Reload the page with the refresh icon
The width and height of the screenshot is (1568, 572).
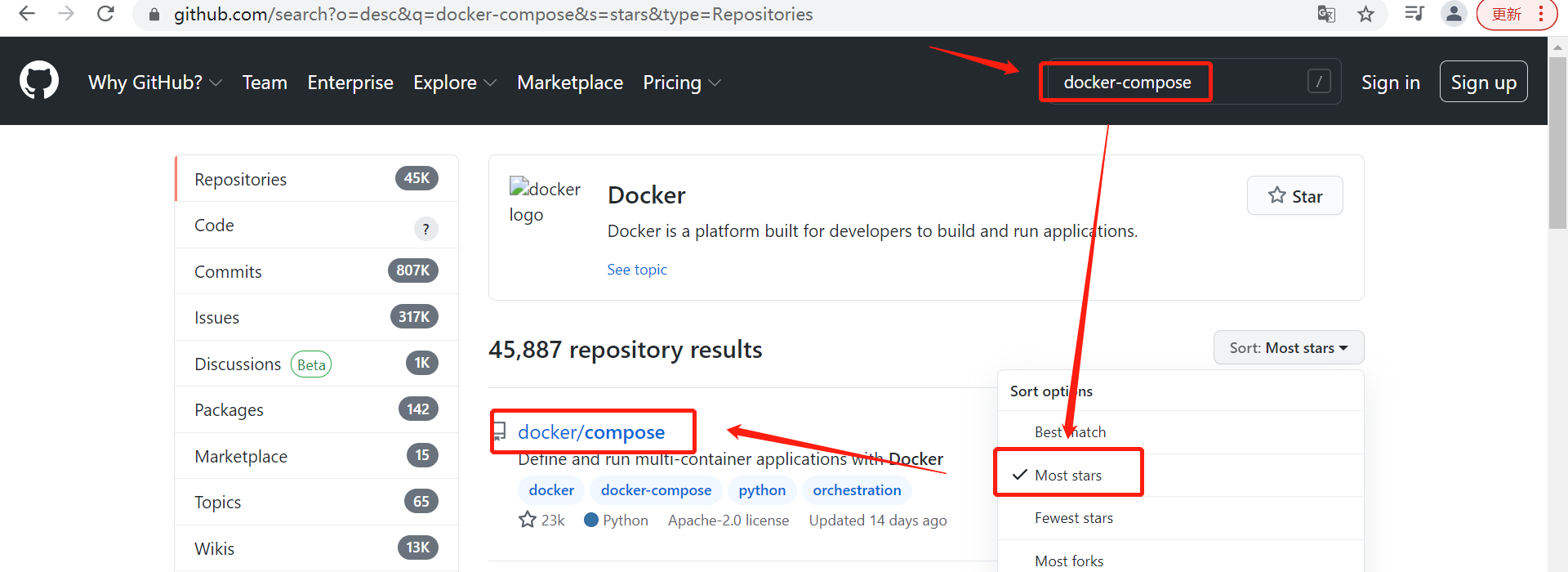[x=105, y=14]
